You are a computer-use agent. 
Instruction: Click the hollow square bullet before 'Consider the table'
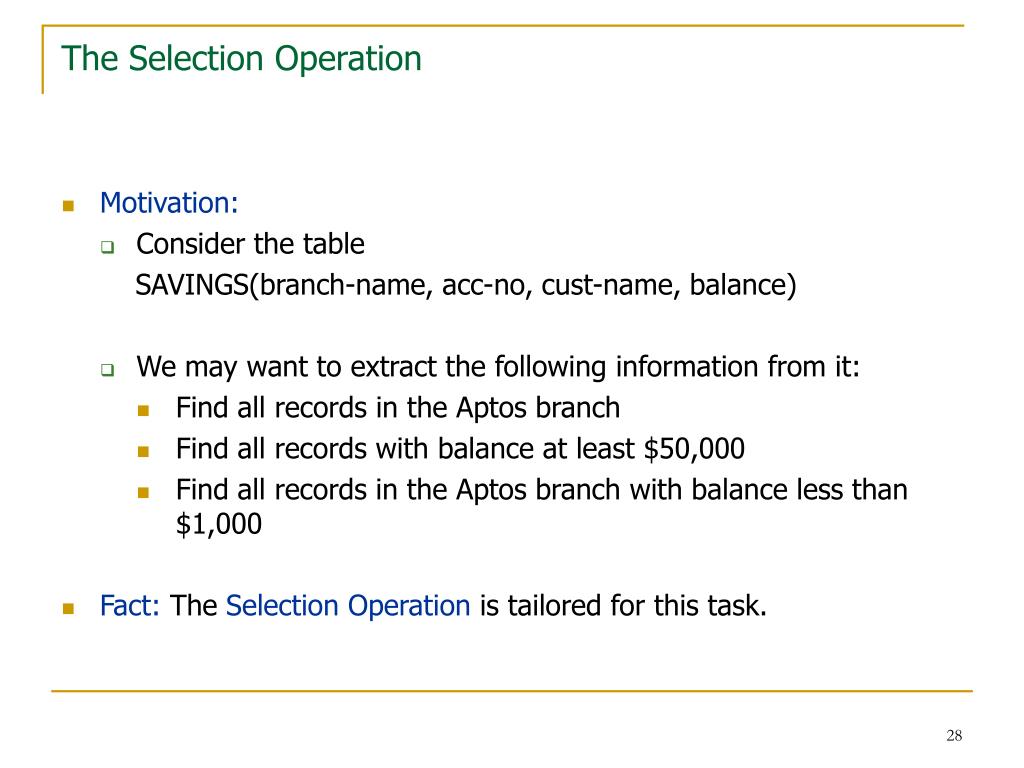tap(108, 247)
